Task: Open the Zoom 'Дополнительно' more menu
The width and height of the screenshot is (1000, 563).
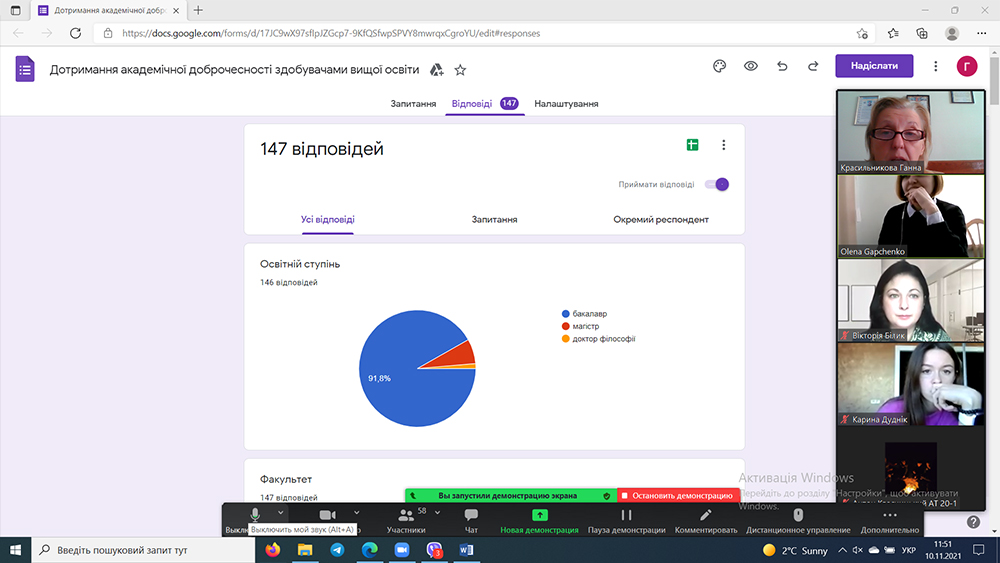Action: [x=889, y=519]
